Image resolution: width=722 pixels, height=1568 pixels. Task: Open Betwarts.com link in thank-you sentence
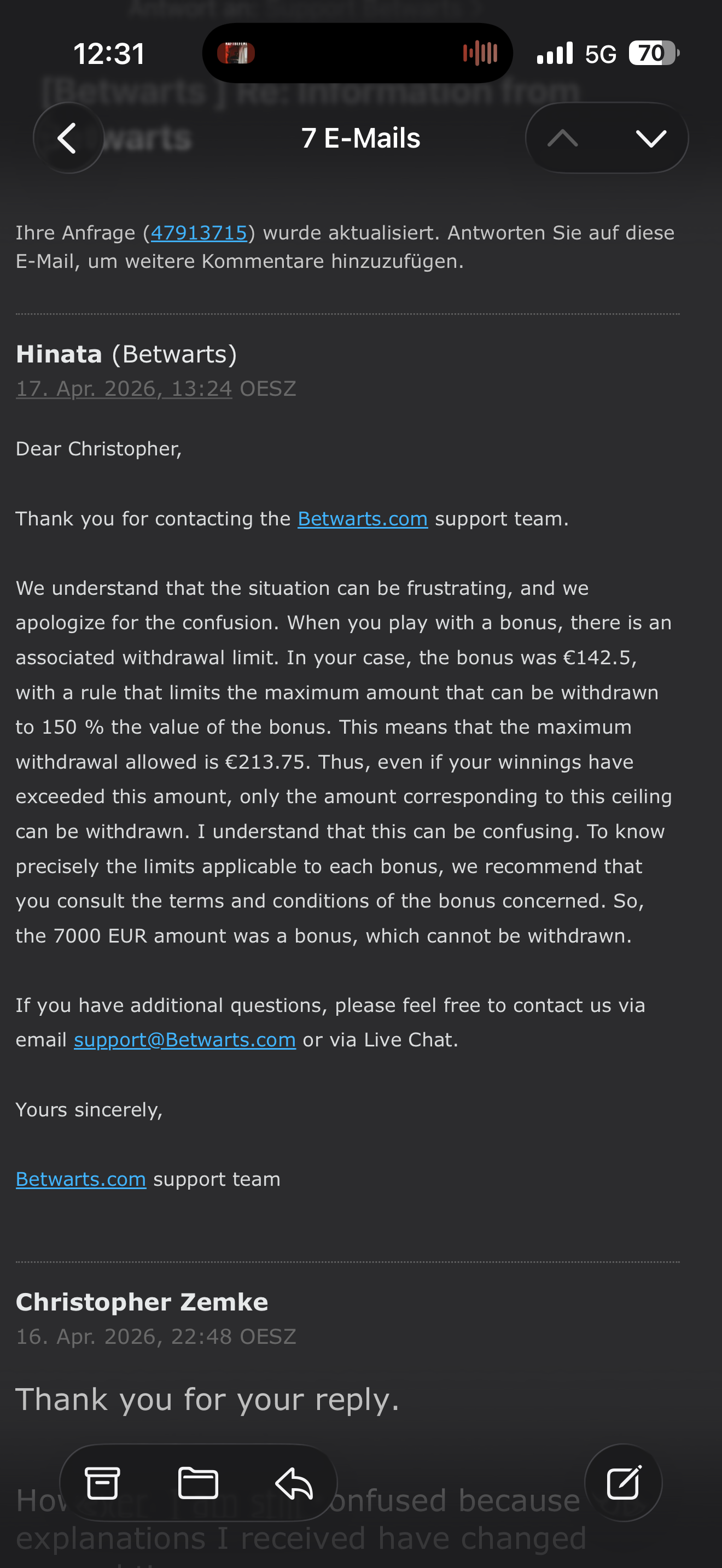pyautogui.click(x=362, y=519)
